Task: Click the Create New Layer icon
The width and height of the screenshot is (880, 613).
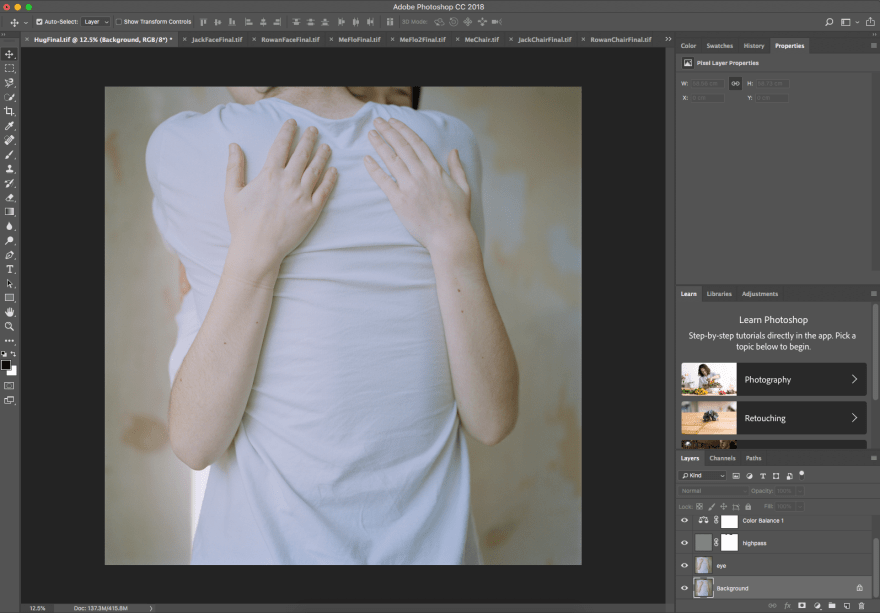Action: point(846,604)
